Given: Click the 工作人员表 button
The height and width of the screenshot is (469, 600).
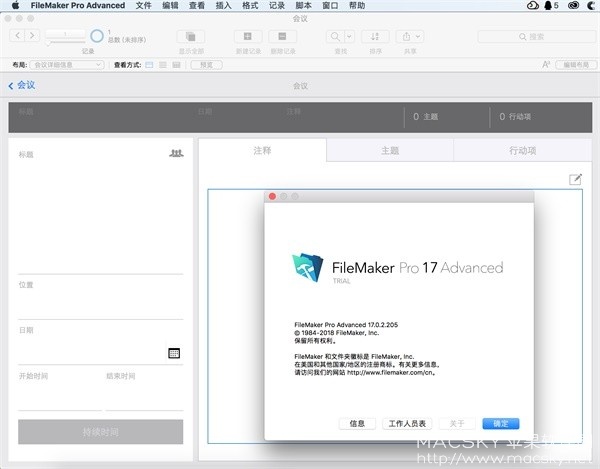Looking at the screenshot, I should coord(407,423).
